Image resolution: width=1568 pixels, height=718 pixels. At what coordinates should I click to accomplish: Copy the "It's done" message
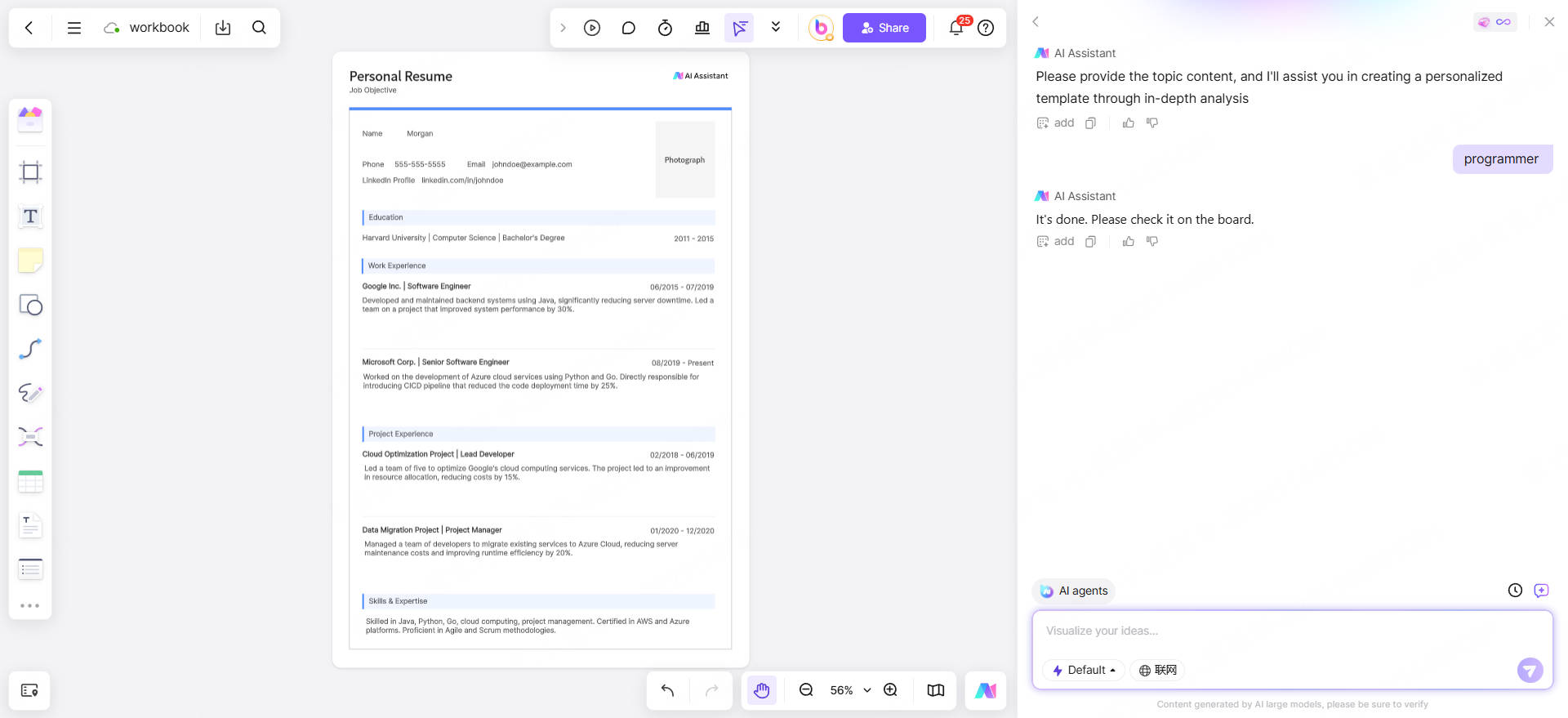click(x=1090, y=242)
